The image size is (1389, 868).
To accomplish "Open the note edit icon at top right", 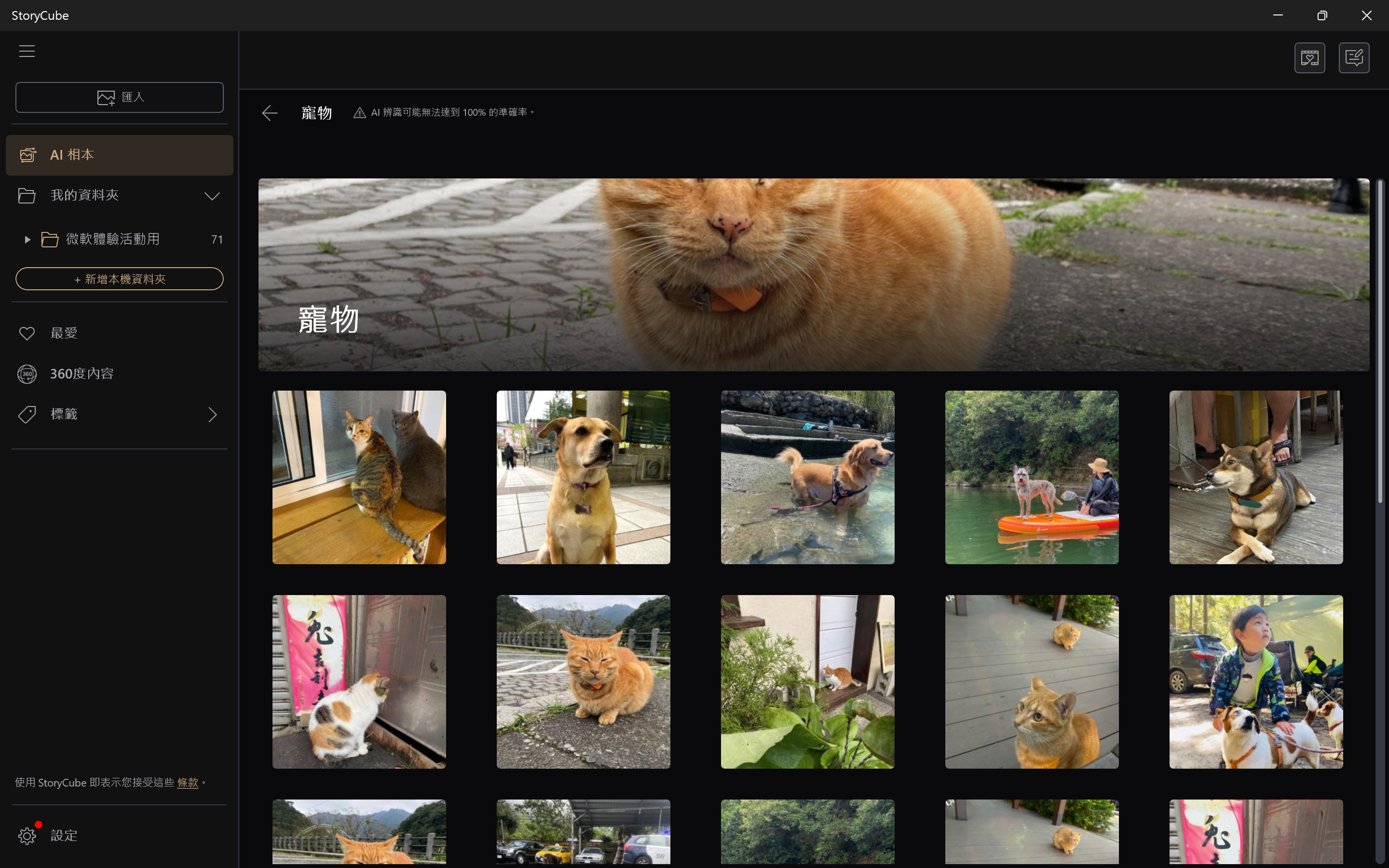I will pos(1353,58).
